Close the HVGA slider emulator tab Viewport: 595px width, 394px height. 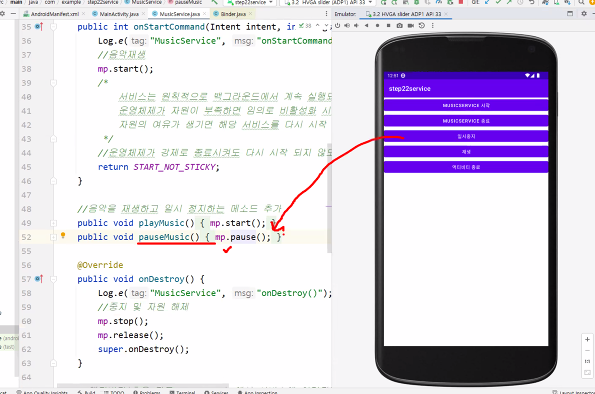click(x=446, y=14)
